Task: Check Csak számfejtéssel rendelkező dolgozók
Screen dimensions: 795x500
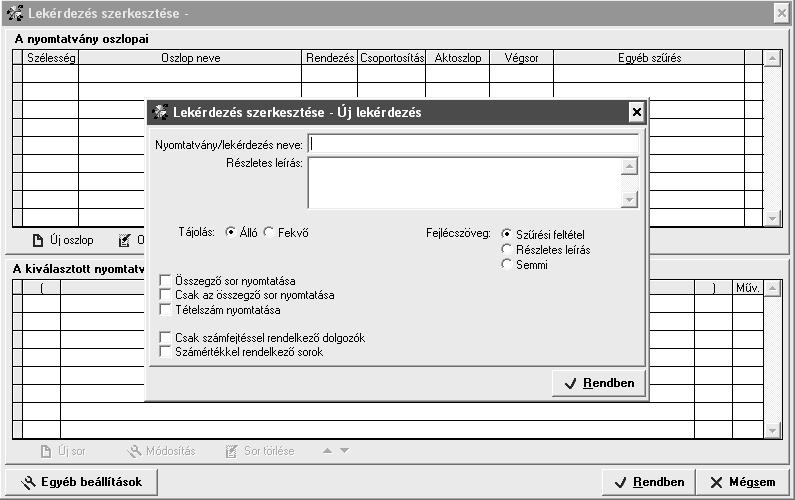Action: coord(165,337)
